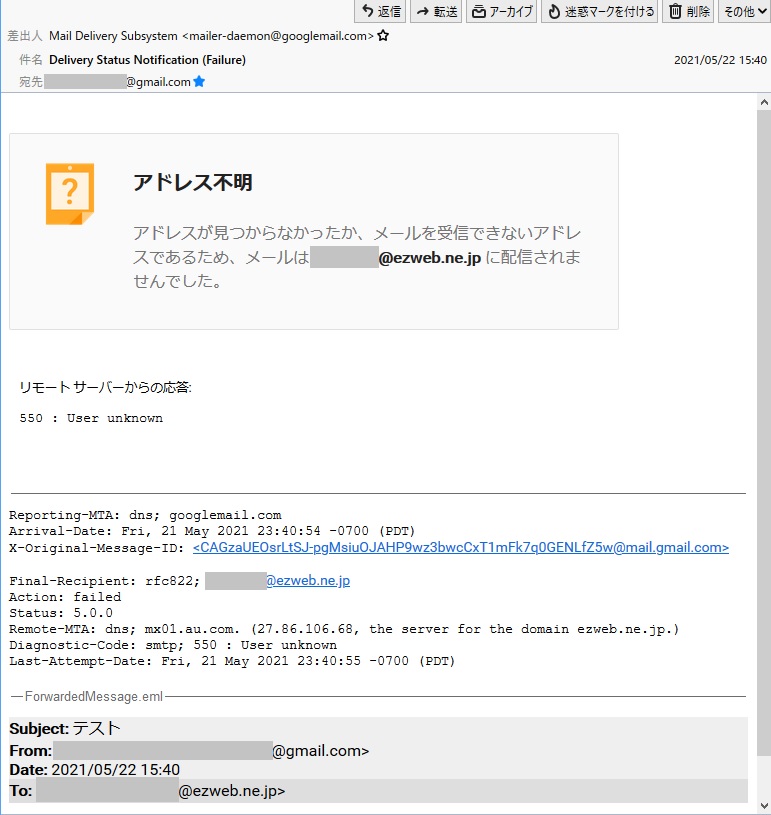The height and width of the screenshot is (815, 771).
Task: Click the subject Delivery Status Notification (Failure)
Action: tap(147, 60)
